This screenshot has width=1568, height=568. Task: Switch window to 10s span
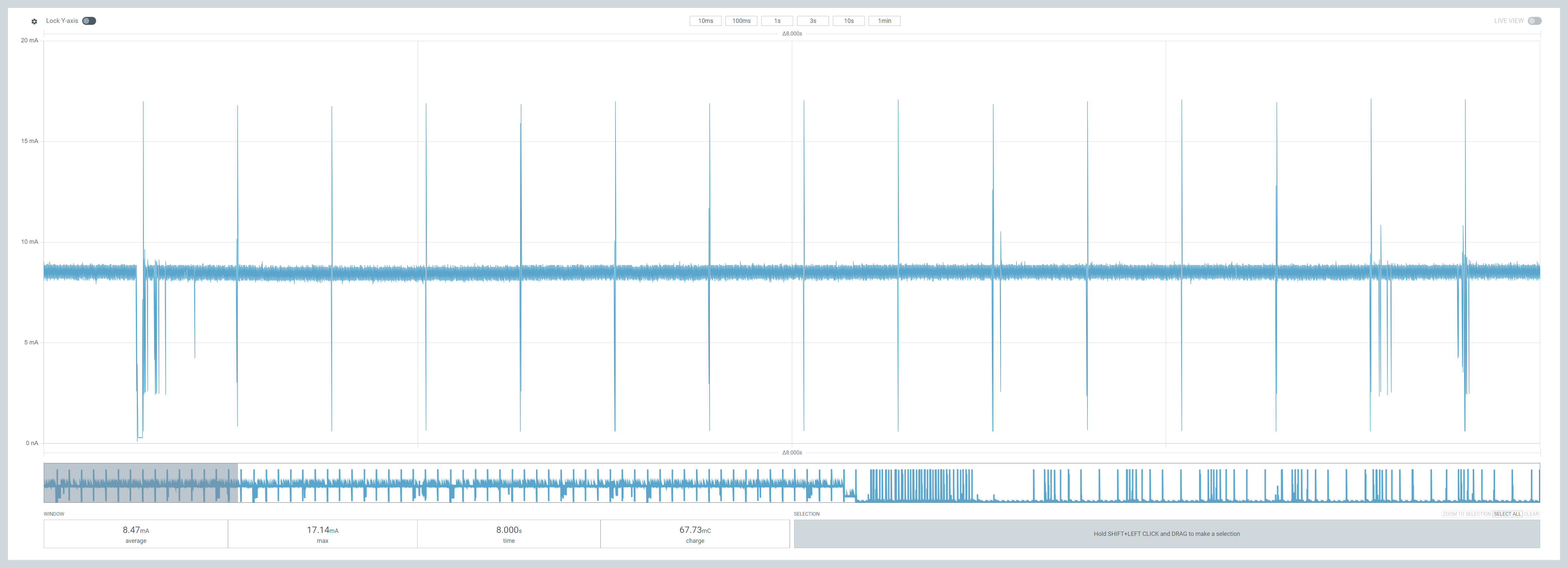pyautogui.click(x=848, y=21)
